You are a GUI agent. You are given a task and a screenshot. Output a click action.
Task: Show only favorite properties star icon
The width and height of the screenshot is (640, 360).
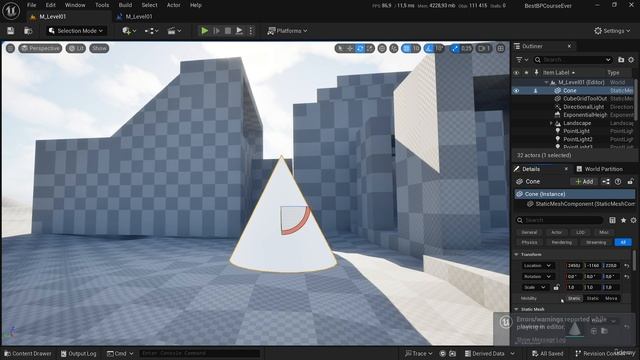pyautogui.click(x=623, y=220)
